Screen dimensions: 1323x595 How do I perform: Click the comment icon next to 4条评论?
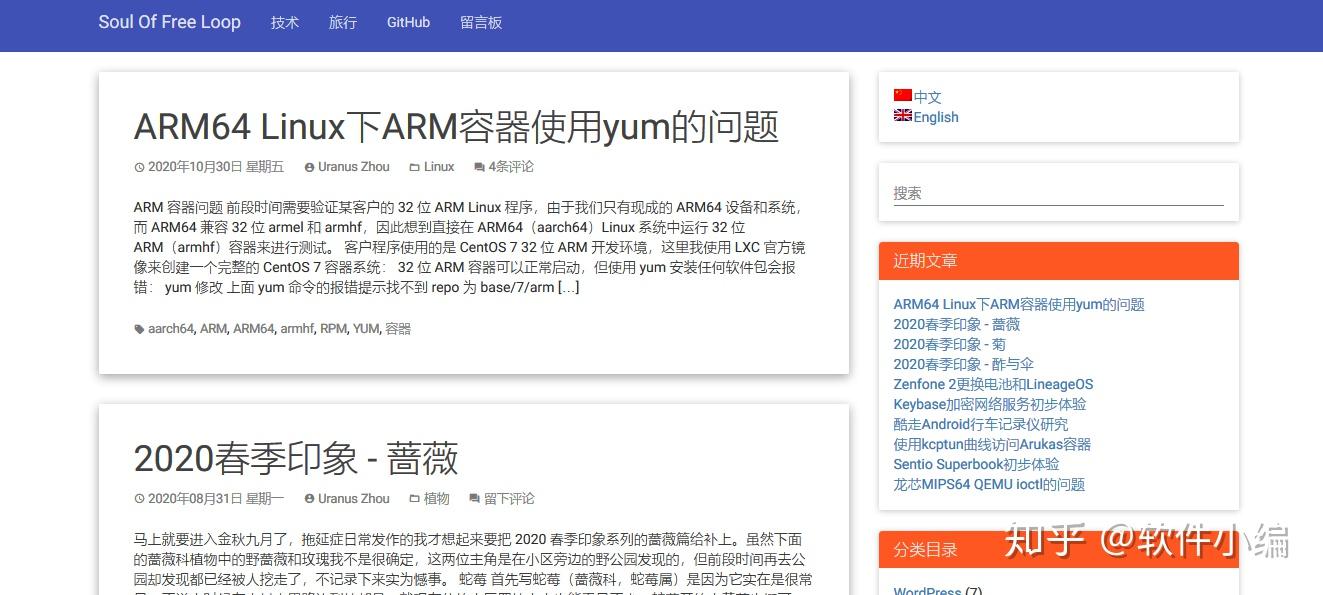[479, 167]
